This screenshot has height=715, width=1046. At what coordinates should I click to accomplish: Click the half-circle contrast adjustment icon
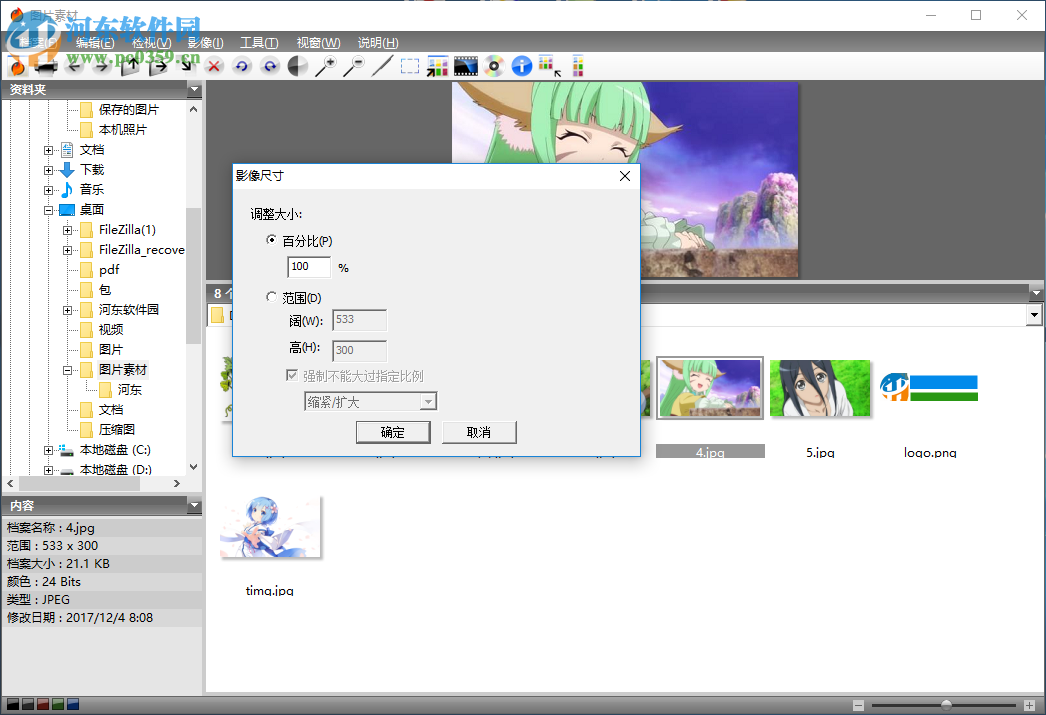coord(298,66)
